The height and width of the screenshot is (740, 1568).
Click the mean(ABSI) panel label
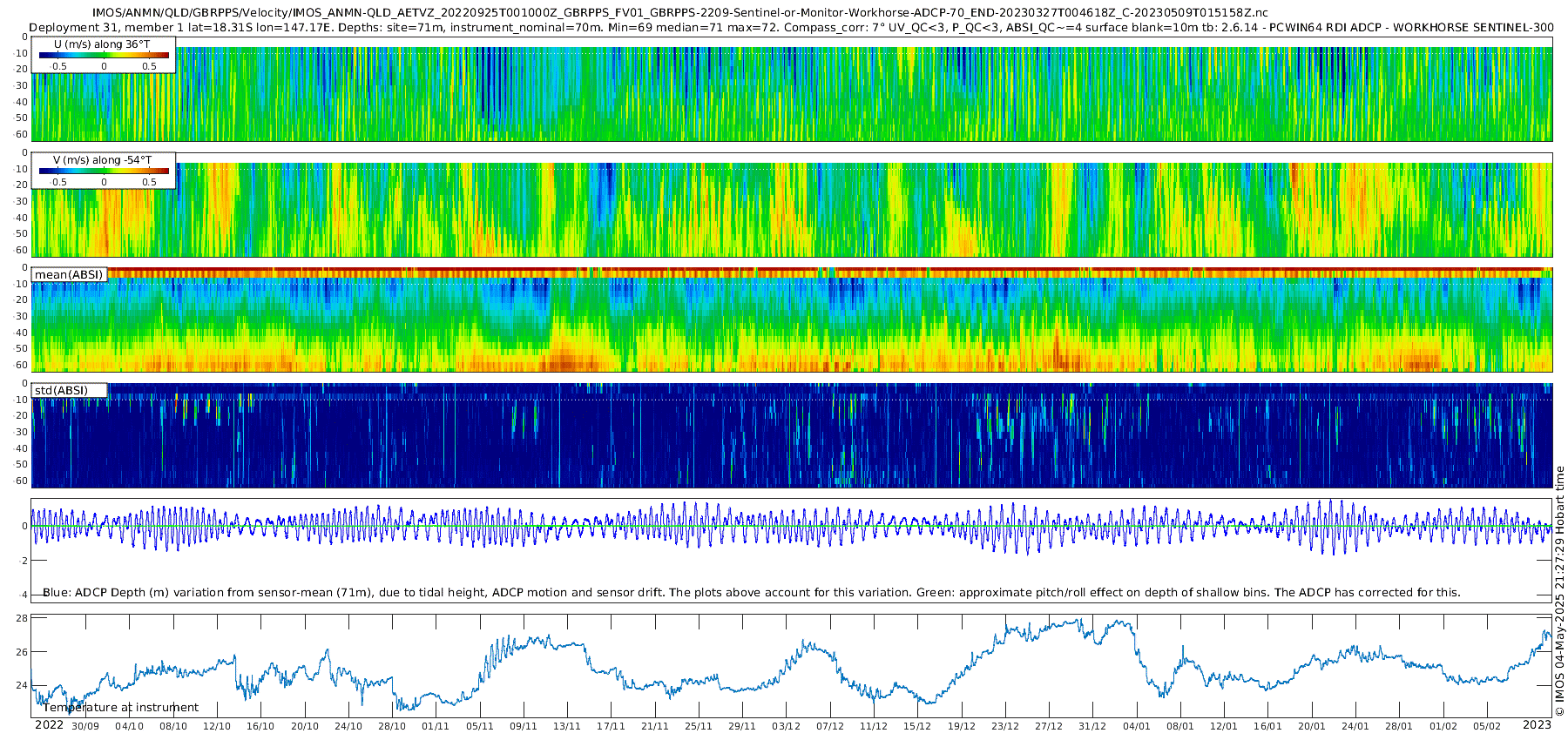point(69,275)
